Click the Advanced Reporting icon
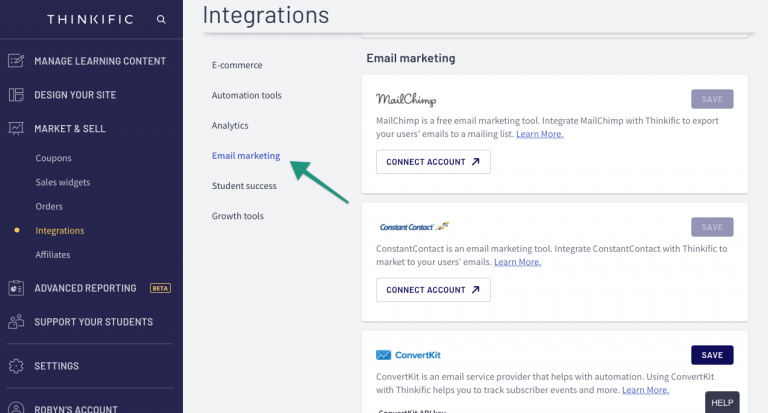This screenshot has height=413, width=768. [x=16, y=288]
